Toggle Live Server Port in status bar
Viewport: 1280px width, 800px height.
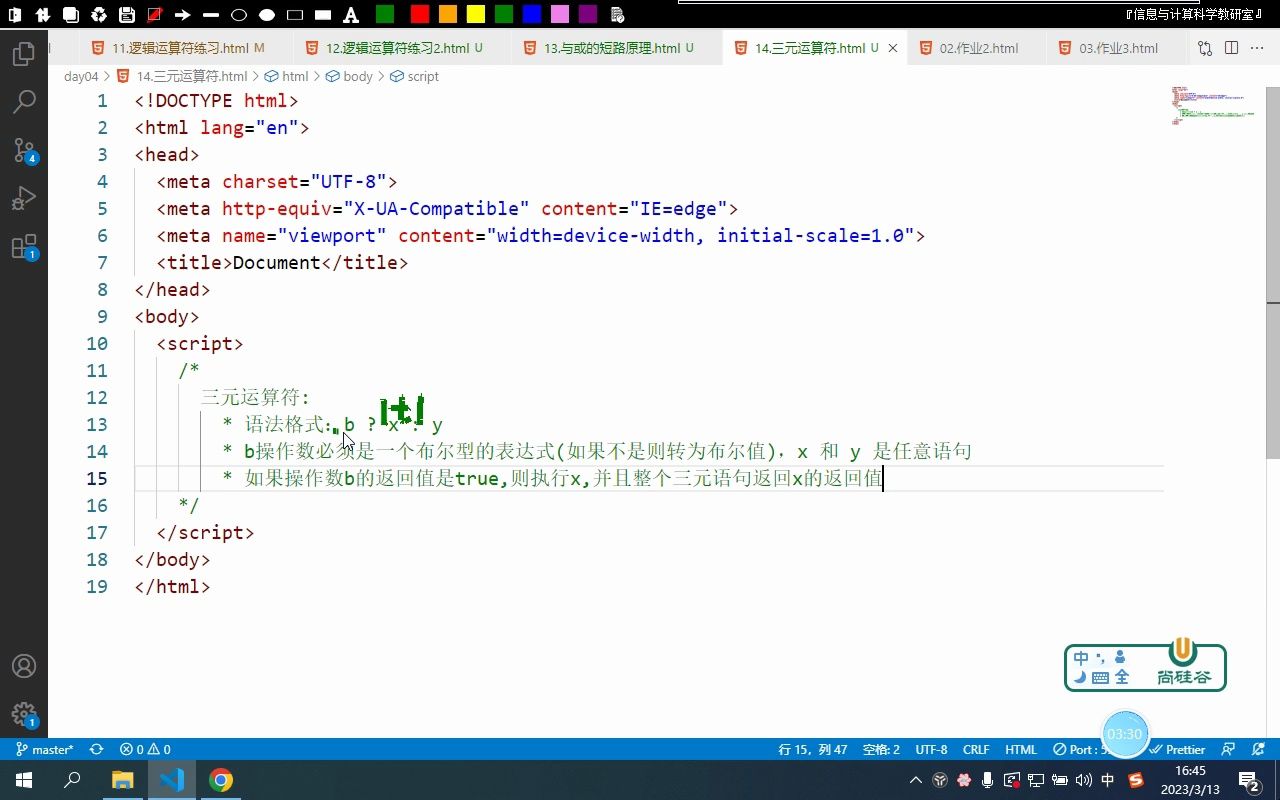[1082, 749]
